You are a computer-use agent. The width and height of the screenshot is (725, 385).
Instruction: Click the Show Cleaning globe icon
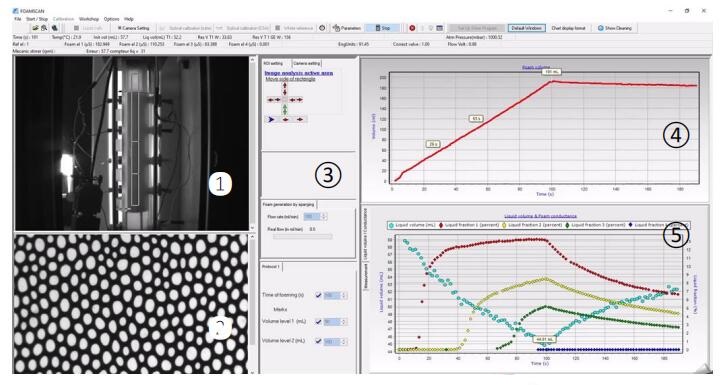[x=601, y=28]
